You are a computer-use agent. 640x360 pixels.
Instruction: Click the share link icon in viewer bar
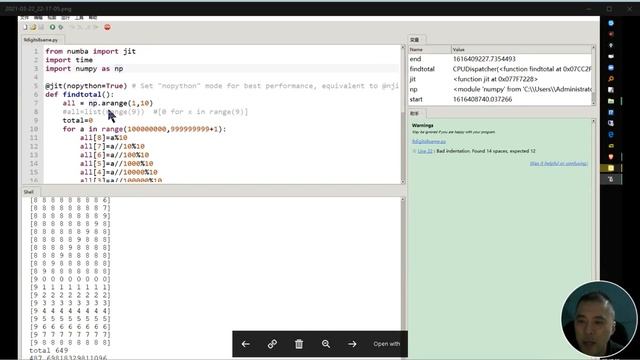pyautogui.click(x=272, y=344)
